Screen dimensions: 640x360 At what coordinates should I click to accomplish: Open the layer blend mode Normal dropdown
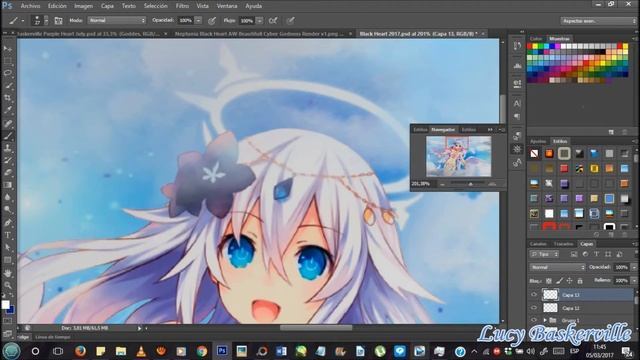click(x=557, y=267)
